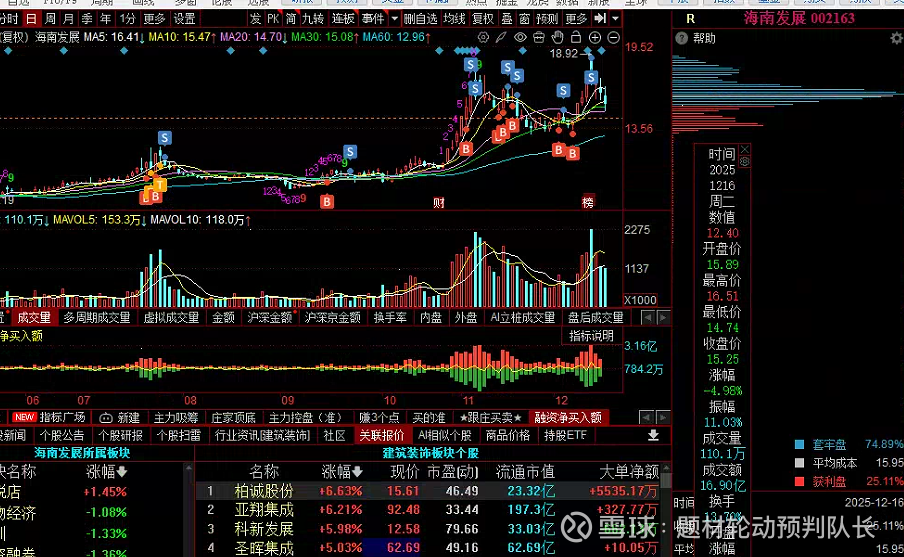
Task: Toggle 事件 event markers
Action: click(372, 18)
